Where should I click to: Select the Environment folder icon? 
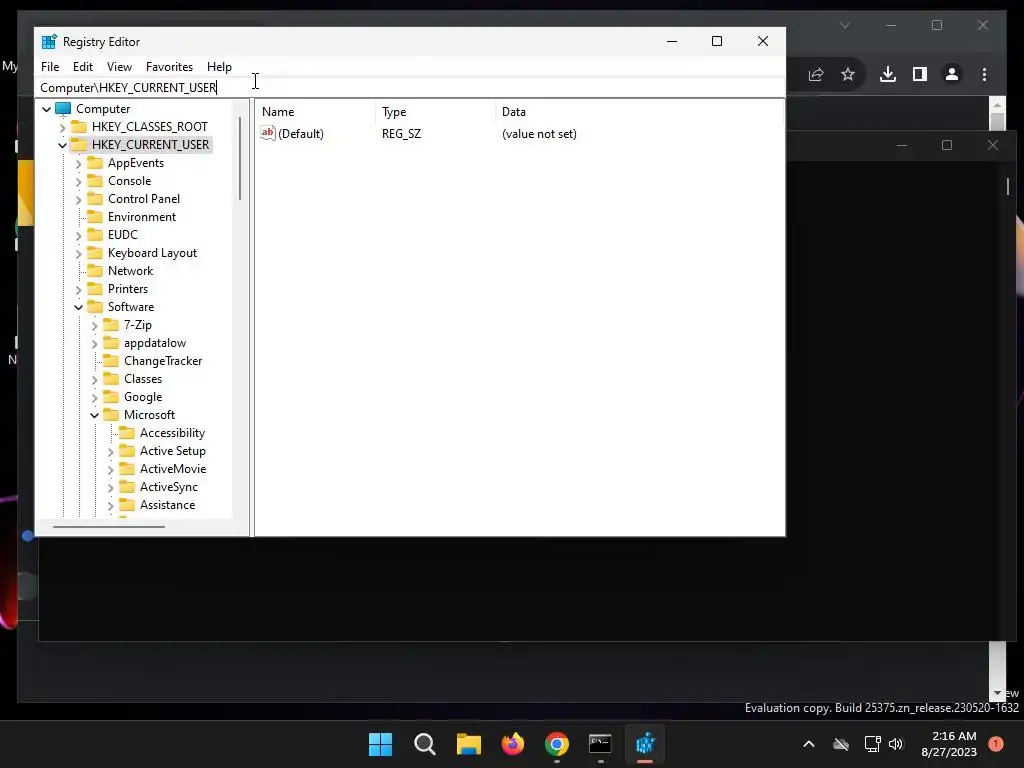pos(95,216)
